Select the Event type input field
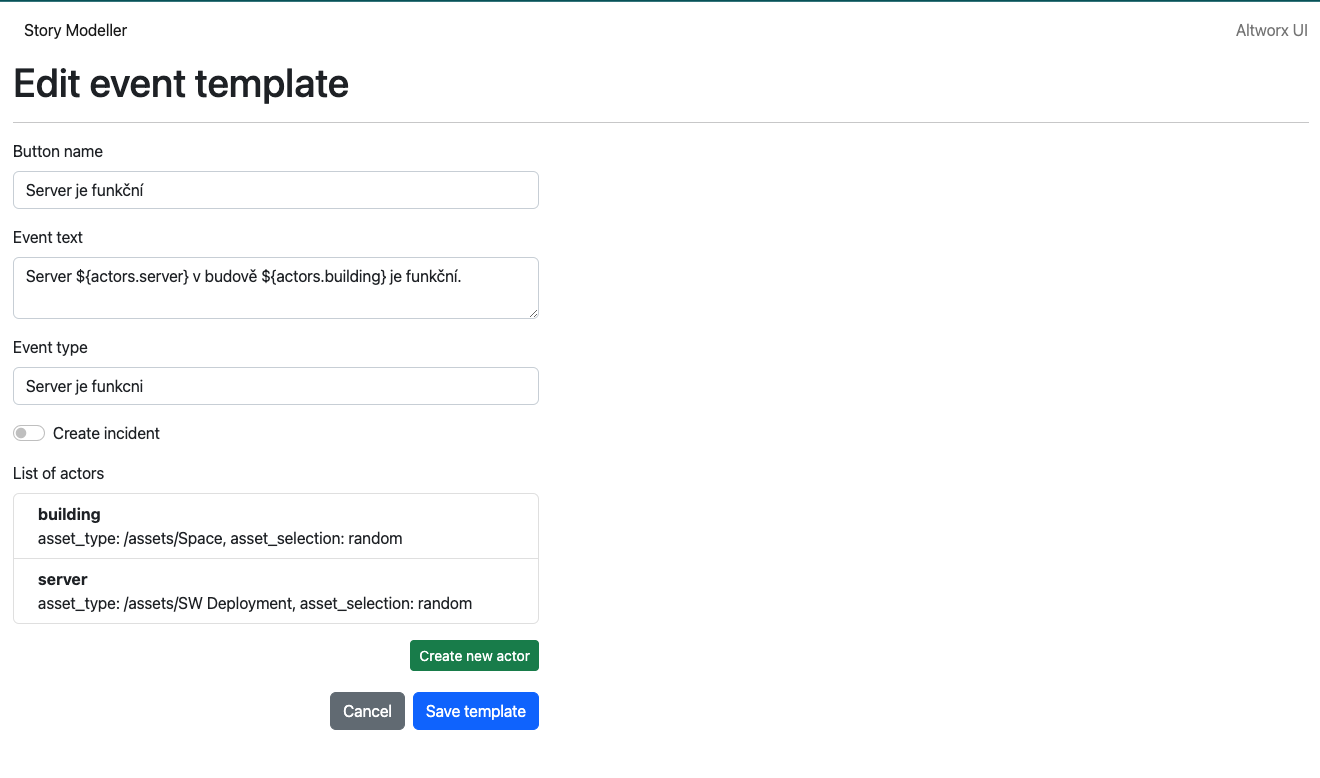 click(x=276, y=386)
